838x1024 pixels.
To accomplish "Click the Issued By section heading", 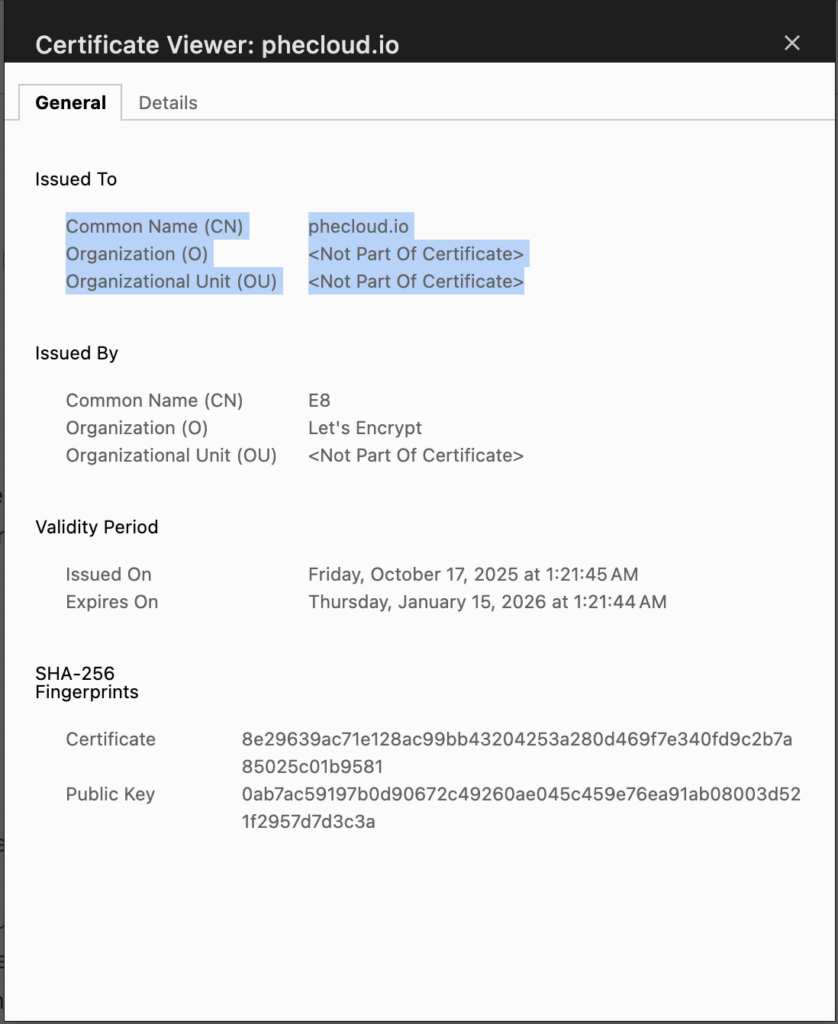I will (77, 354).
